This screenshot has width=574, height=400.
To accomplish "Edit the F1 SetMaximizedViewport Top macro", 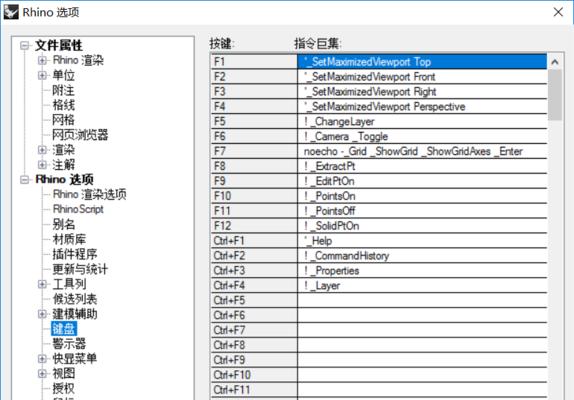I will (422, 61).
